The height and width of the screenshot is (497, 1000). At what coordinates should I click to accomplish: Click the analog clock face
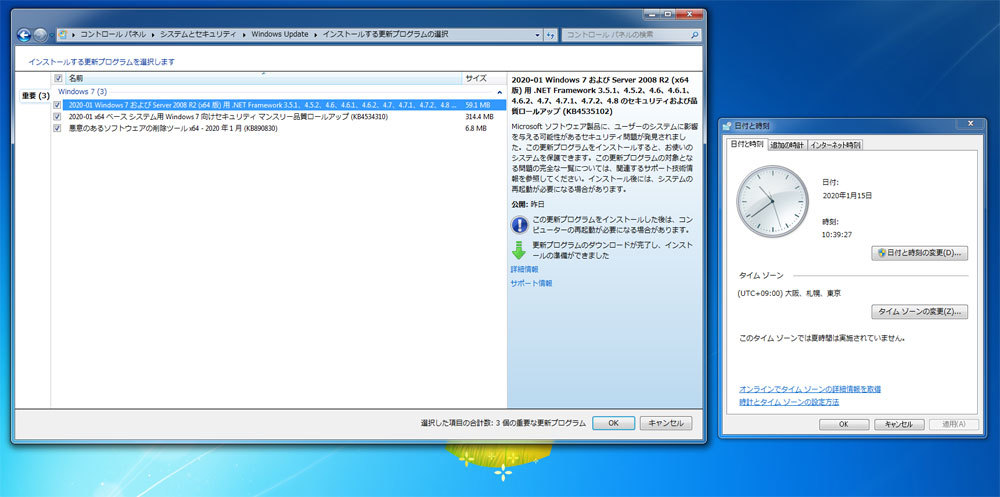point(772,202)
